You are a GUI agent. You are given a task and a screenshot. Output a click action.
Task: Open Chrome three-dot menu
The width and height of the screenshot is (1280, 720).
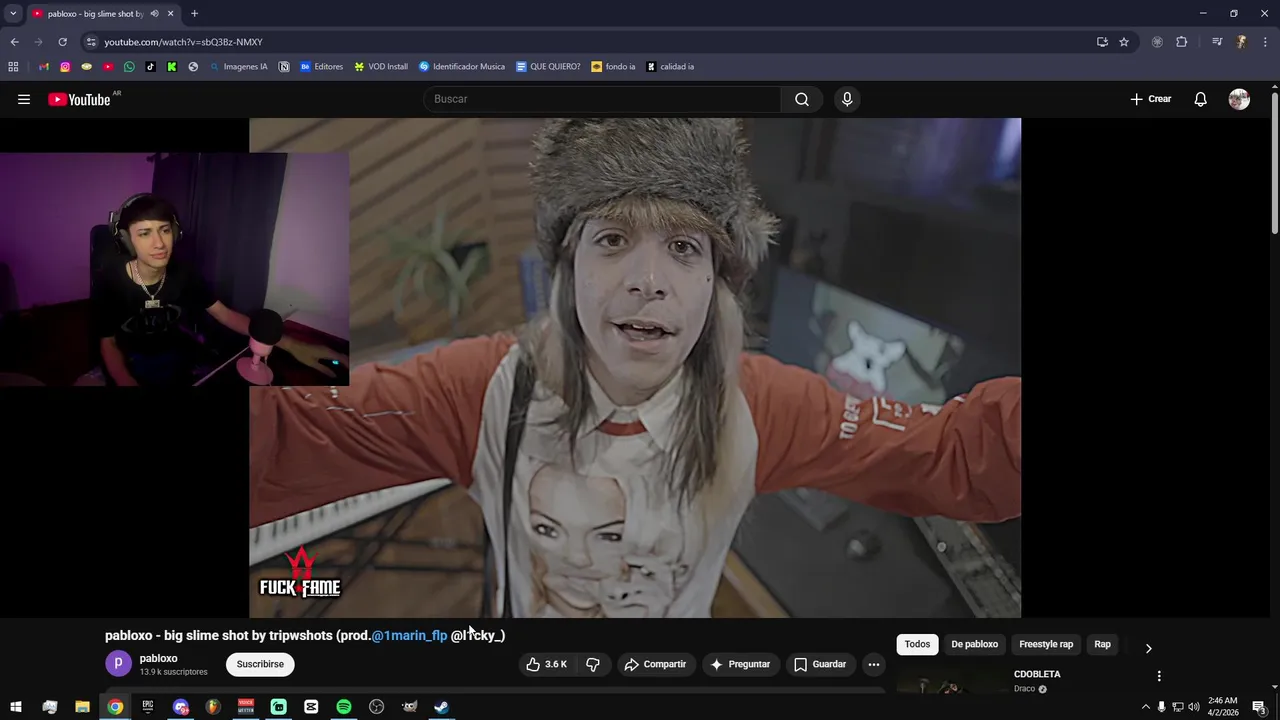coord(1265,42)
